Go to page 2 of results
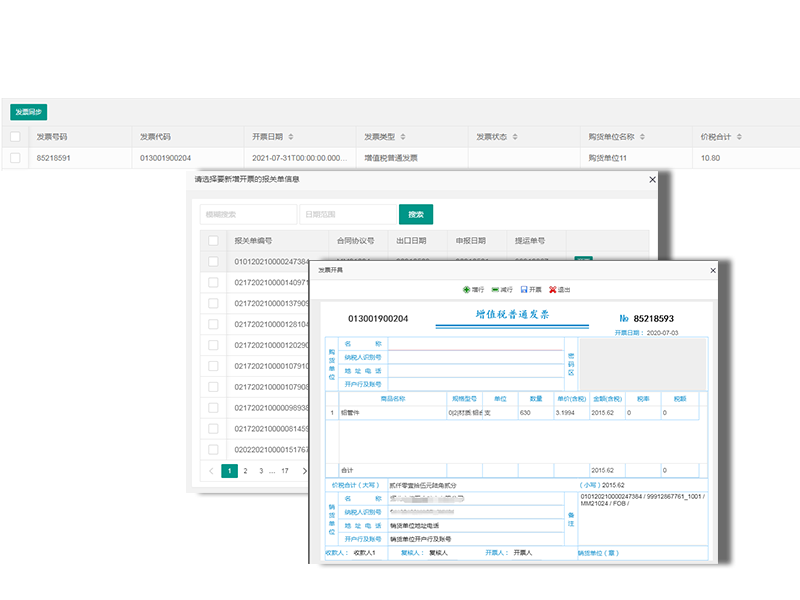The width and height of the screenshot is (800, 600). [x=245, y=470]
